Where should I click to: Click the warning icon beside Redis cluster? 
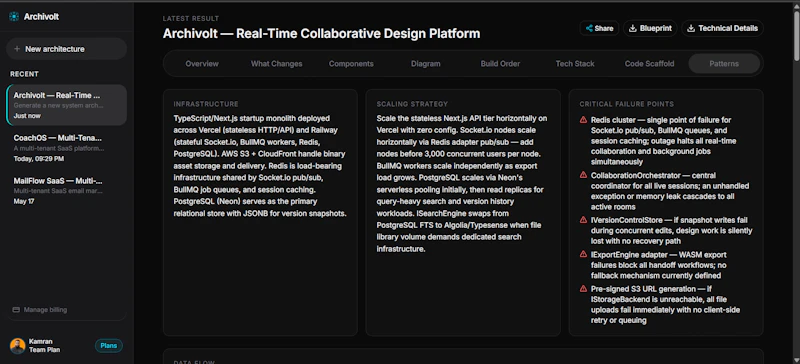[583, 120]
